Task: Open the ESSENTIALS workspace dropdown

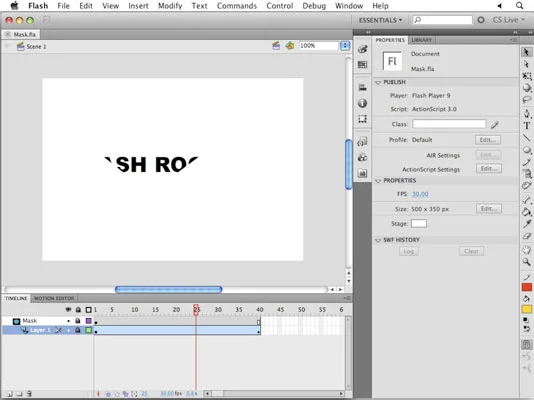Action: pyautogui.click(x=380, y=20)
